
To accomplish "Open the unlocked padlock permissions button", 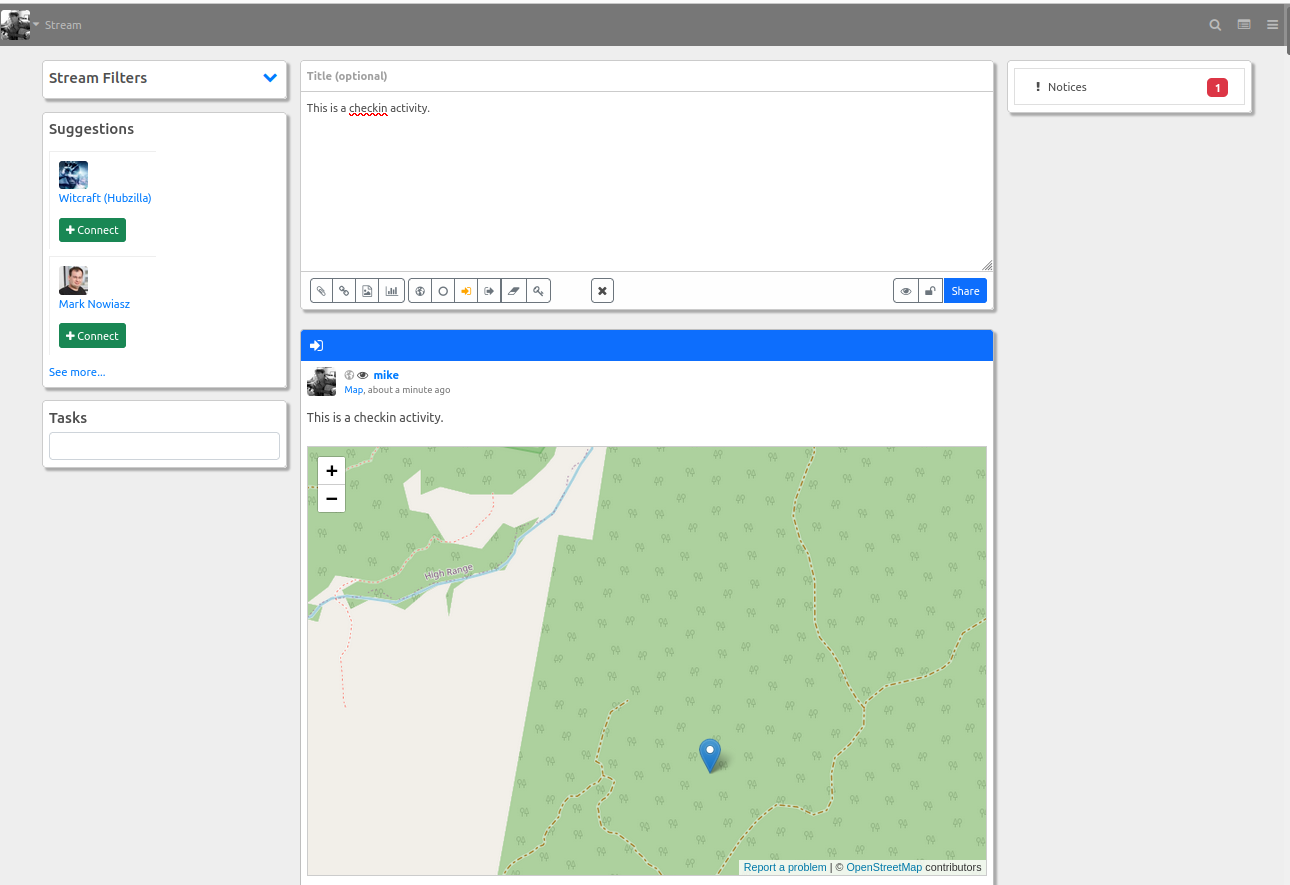I will coord(930,291).
